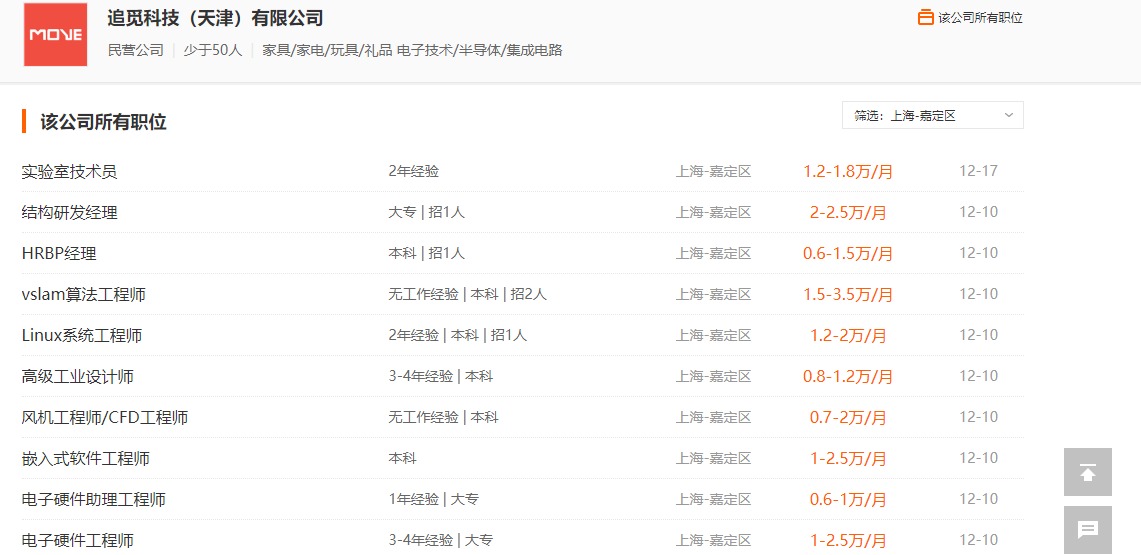Viewport: 1141px width, 555px height.
Task: Click the industry text 家具/家电/玩具/礼品
Action: pyautogui.click(x=327, y=50)
